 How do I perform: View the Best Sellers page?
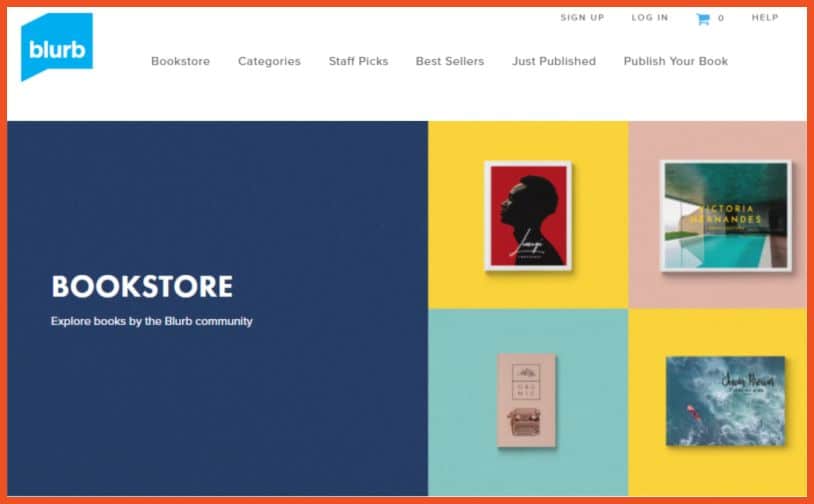point(450,61)
